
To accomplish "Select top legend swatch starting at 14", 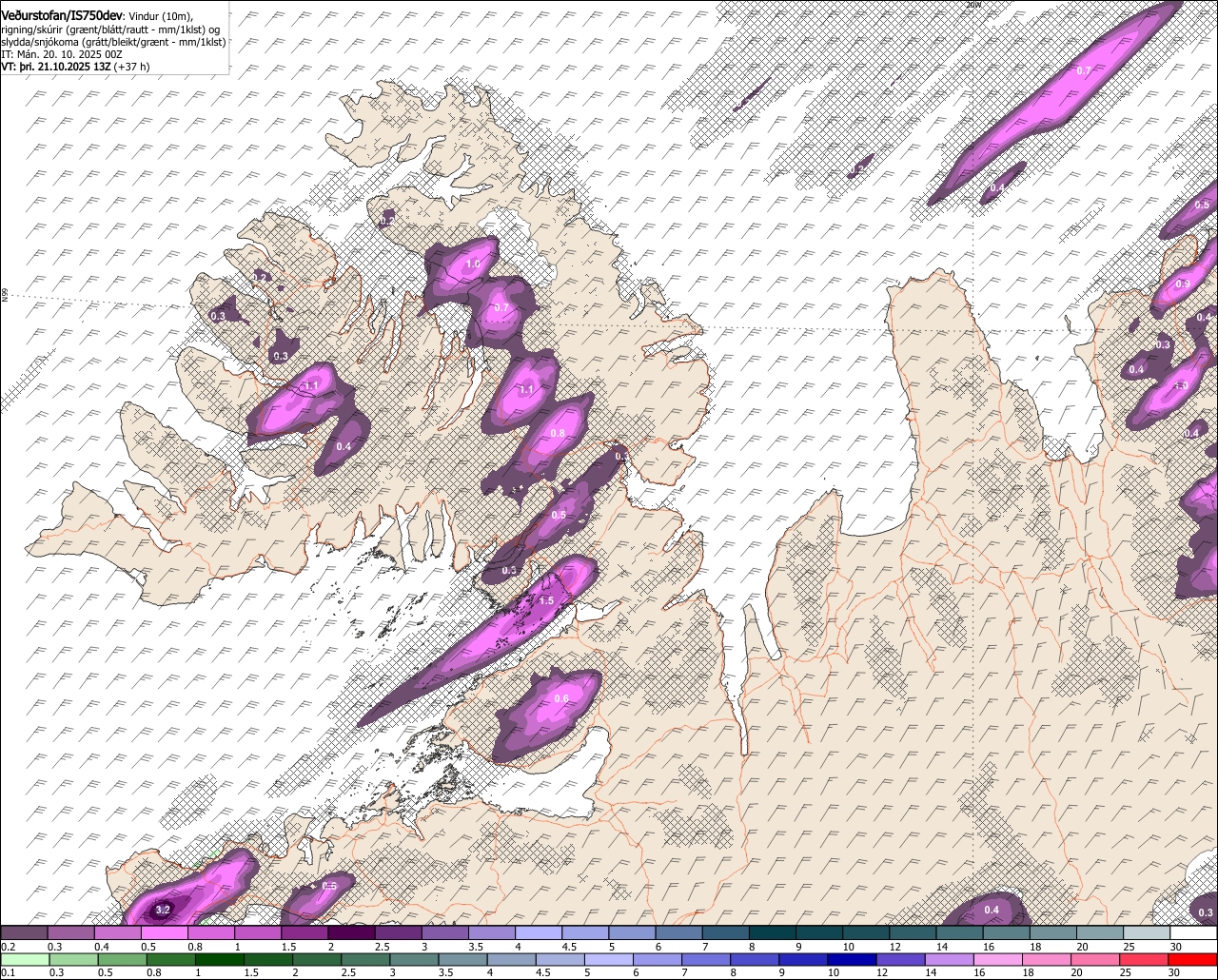I will point(960,932).
